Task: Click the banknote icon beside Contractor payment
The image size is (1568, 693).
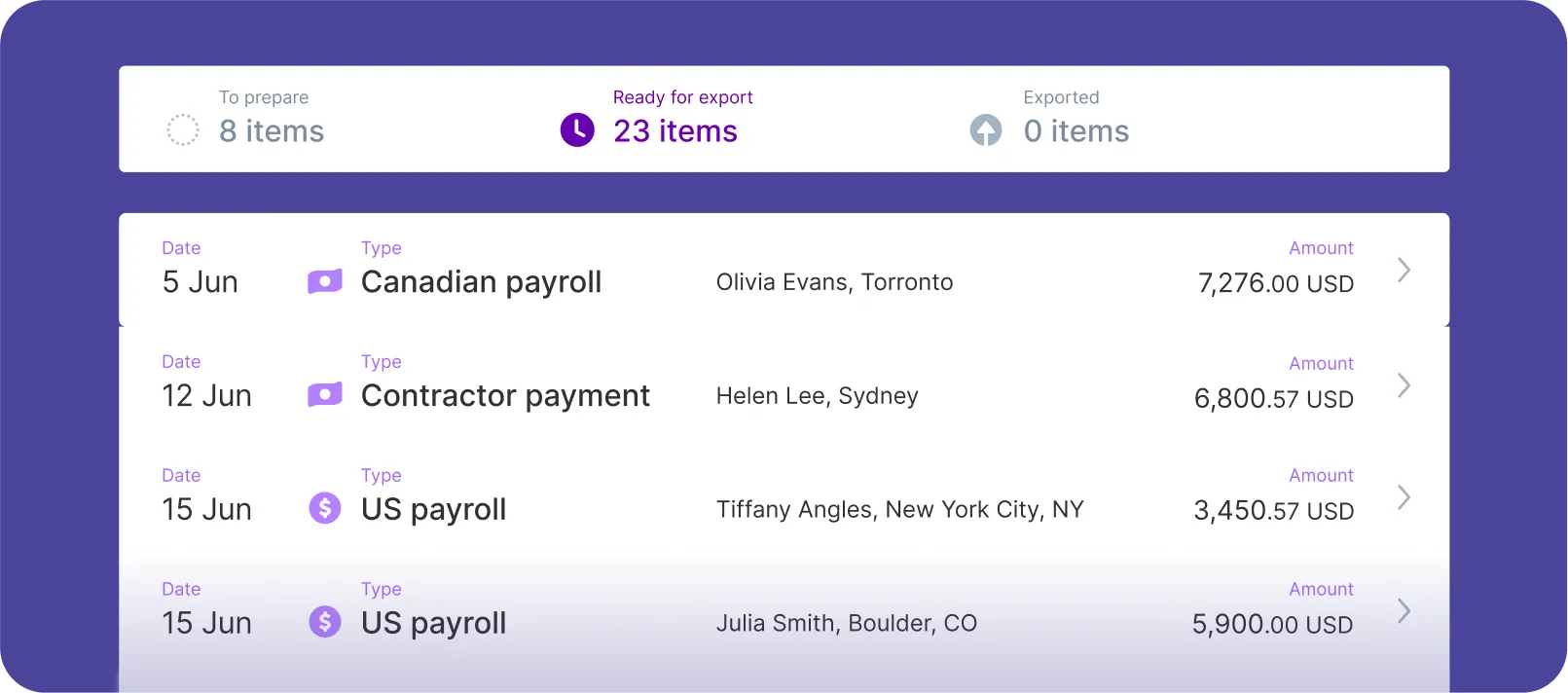Action: (x=325, y=394)
